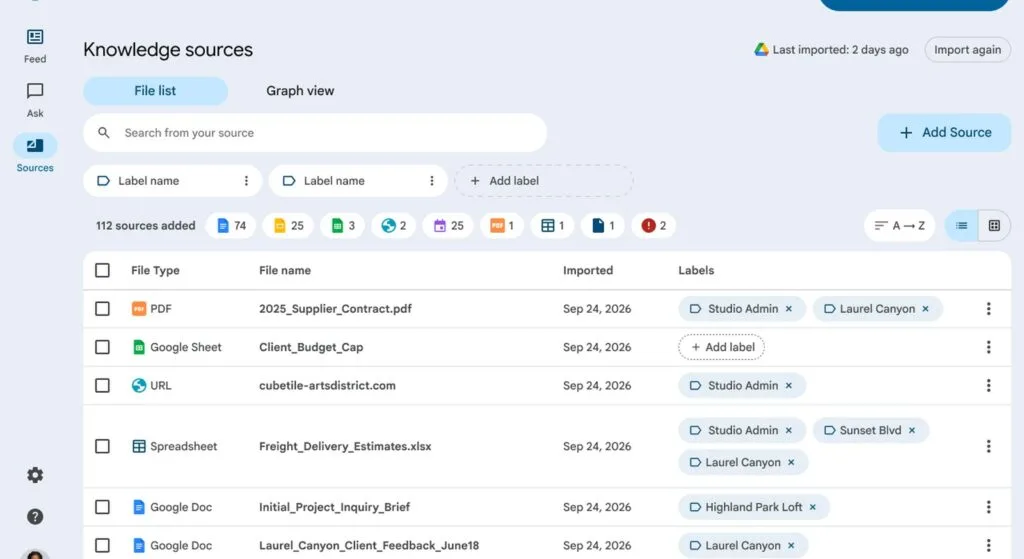The height and width of the screenshot is (559, 1024).
Task: Remove Sunset Blvd label from Freight_Delivery_Estimates.xlsx
Action: click(912, 430)
